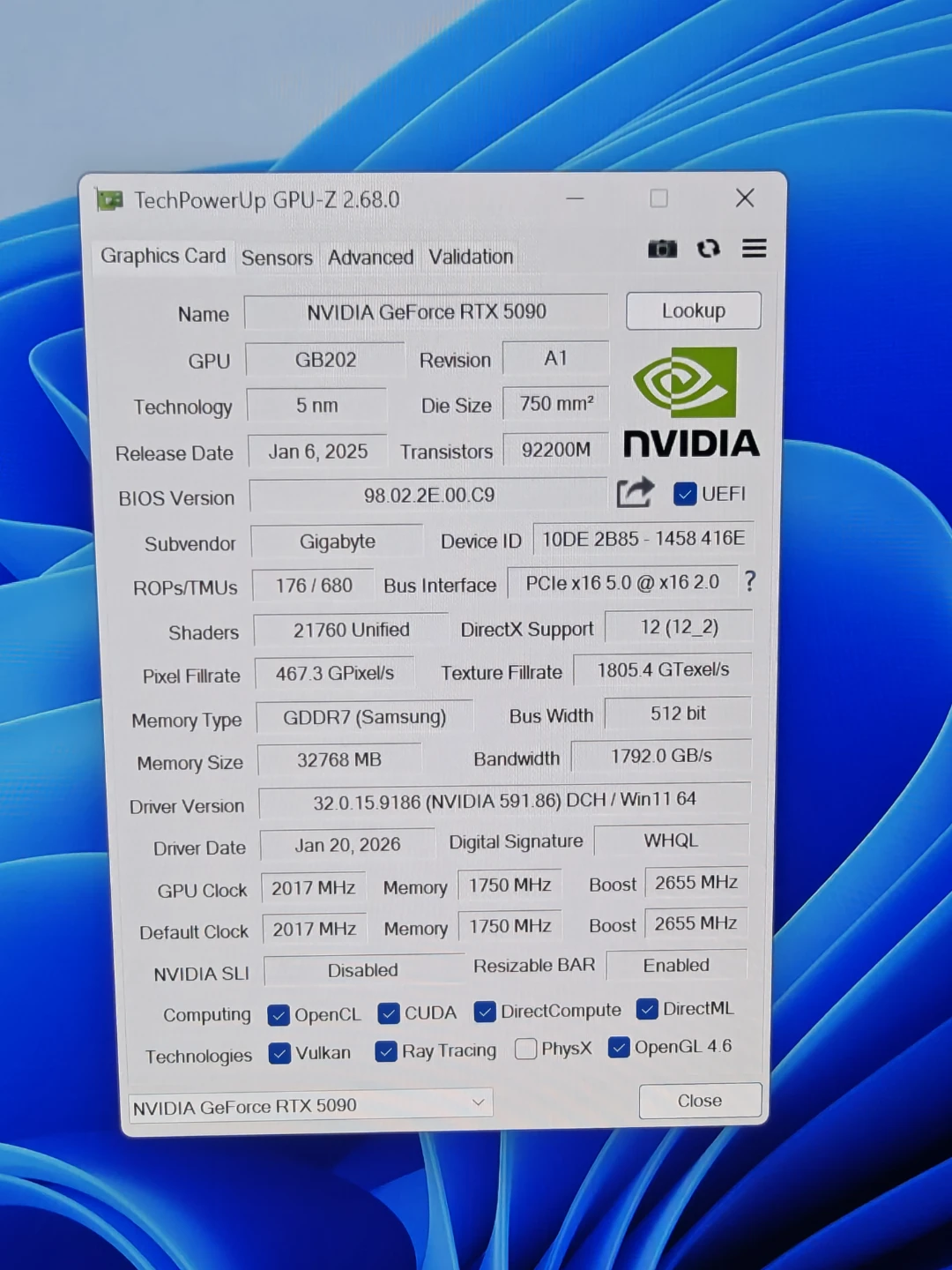Image resolution: width=952 pixels, height=1270 pixels.
Task: Click Default Clock row Boost value 2655 MHz
Action: (696, 923)
